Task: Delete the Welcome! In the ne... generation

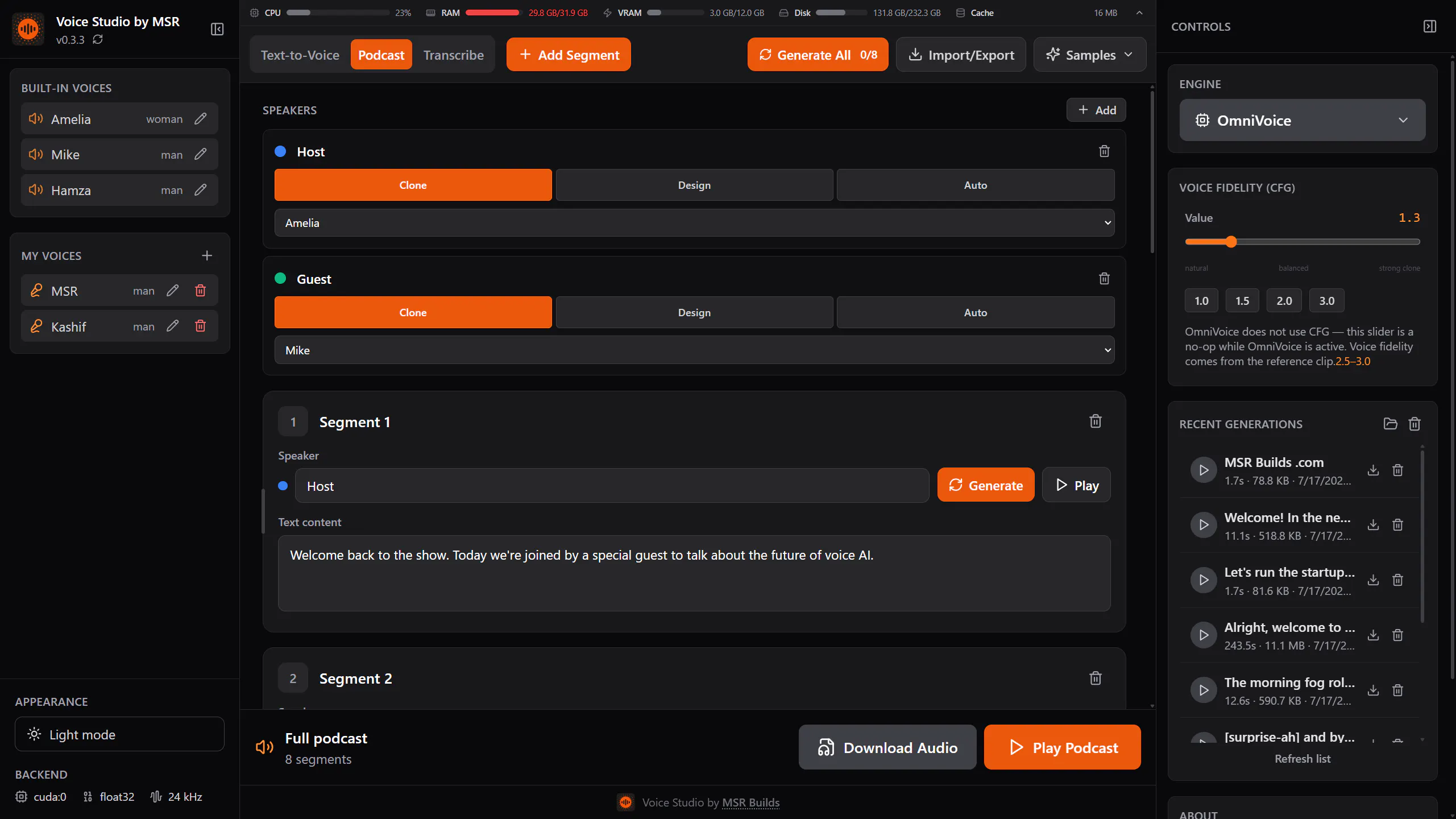Action: pyautogui.click(x=1397, y=525)
